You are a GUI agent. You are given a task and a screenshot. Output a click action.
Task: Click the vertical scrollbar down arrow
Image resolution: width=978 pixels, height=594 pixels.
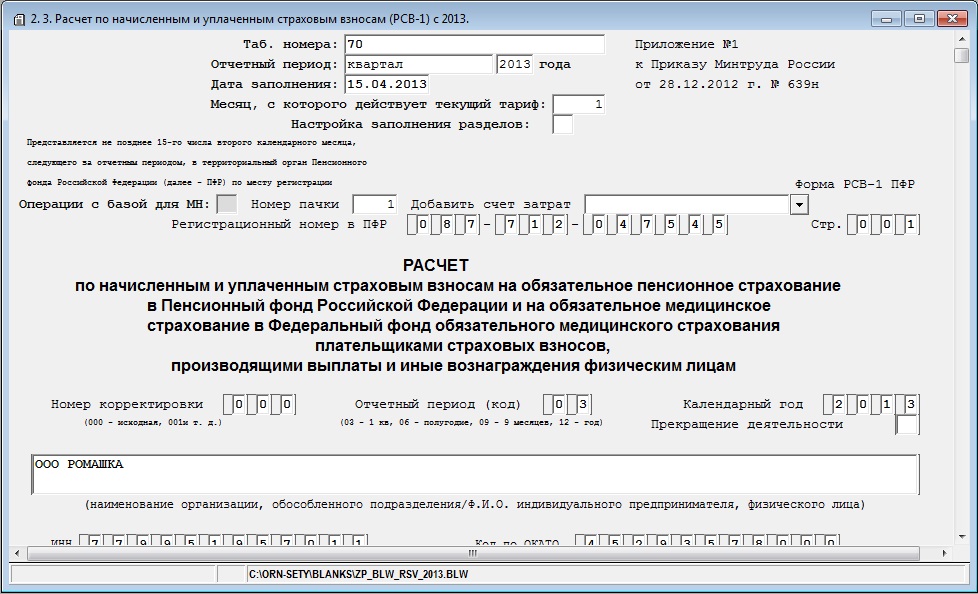961,537
